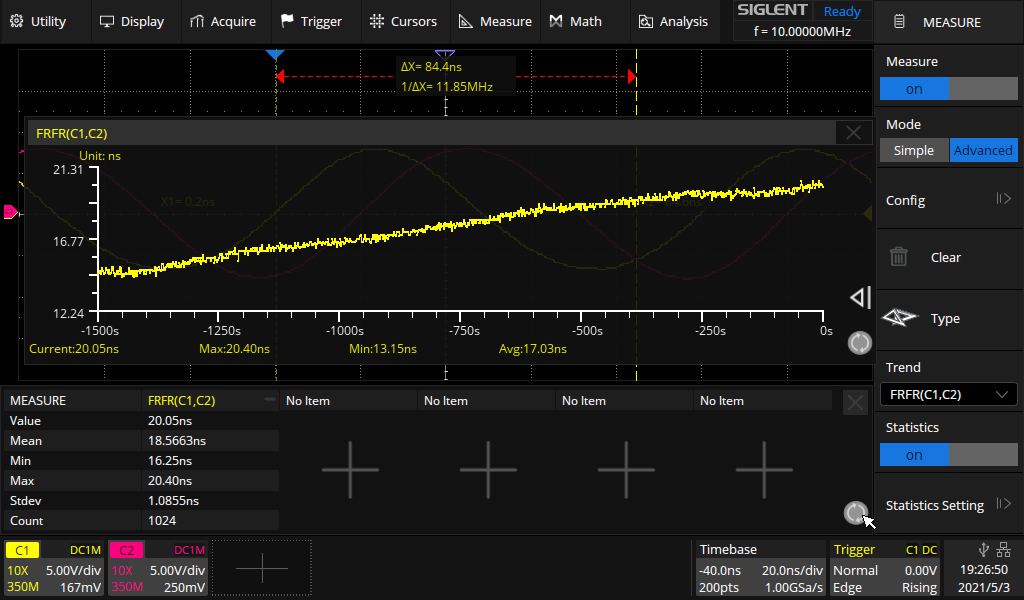Screen dimensions: 1024x600
Task: Click the 1/ΔX= 11.85MHz cursor readout
Action: (447, 86)
